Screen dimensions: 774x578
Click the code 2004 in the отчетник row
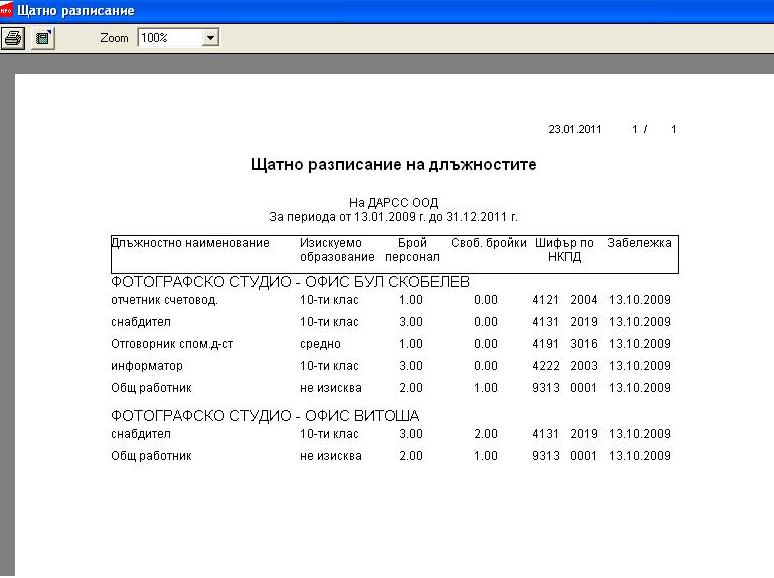coord(584,300)
